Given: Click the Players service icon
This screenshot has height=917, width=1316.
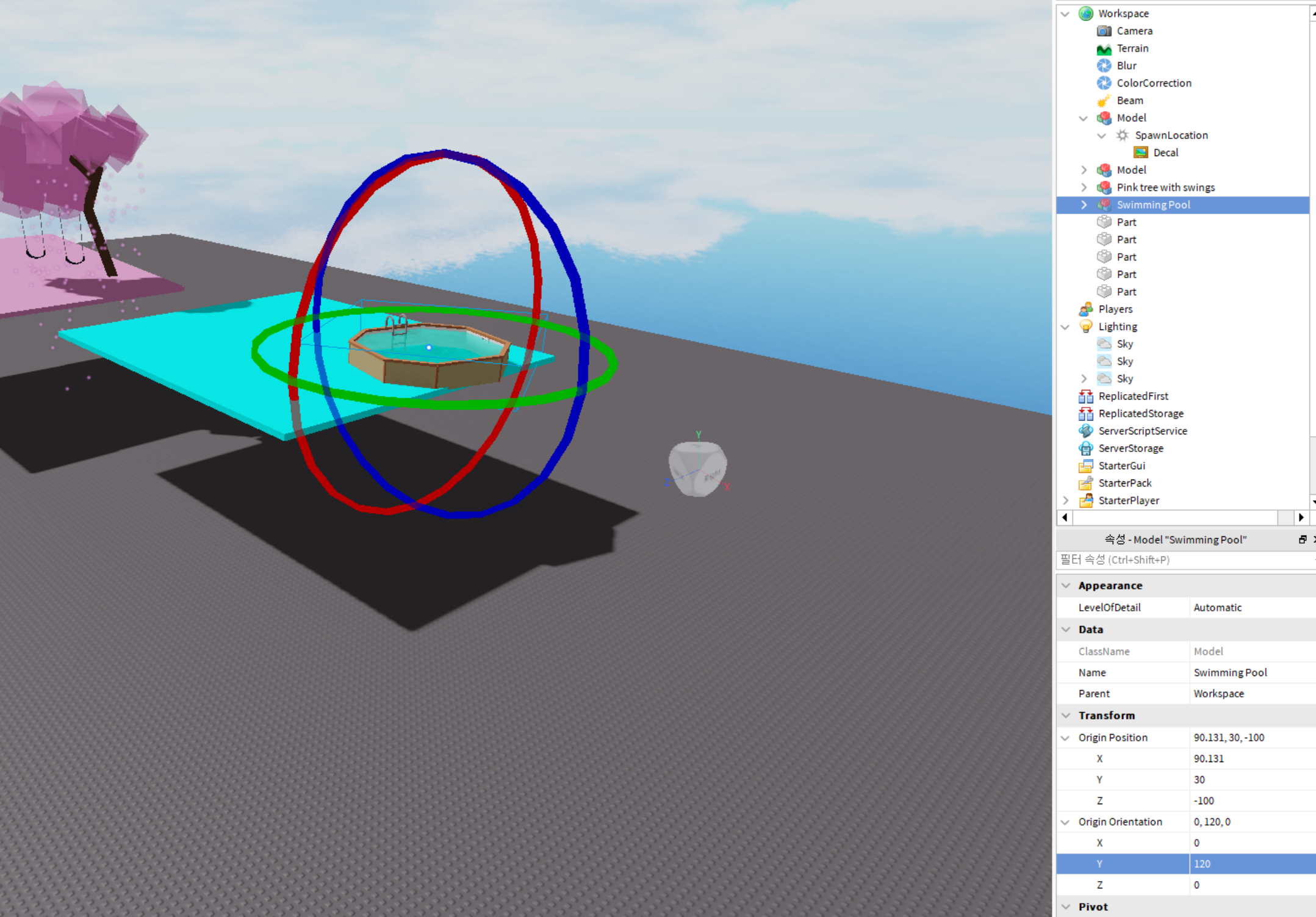Looking at the screenshot, I should pyautogui.click(x=1085, y=309).
